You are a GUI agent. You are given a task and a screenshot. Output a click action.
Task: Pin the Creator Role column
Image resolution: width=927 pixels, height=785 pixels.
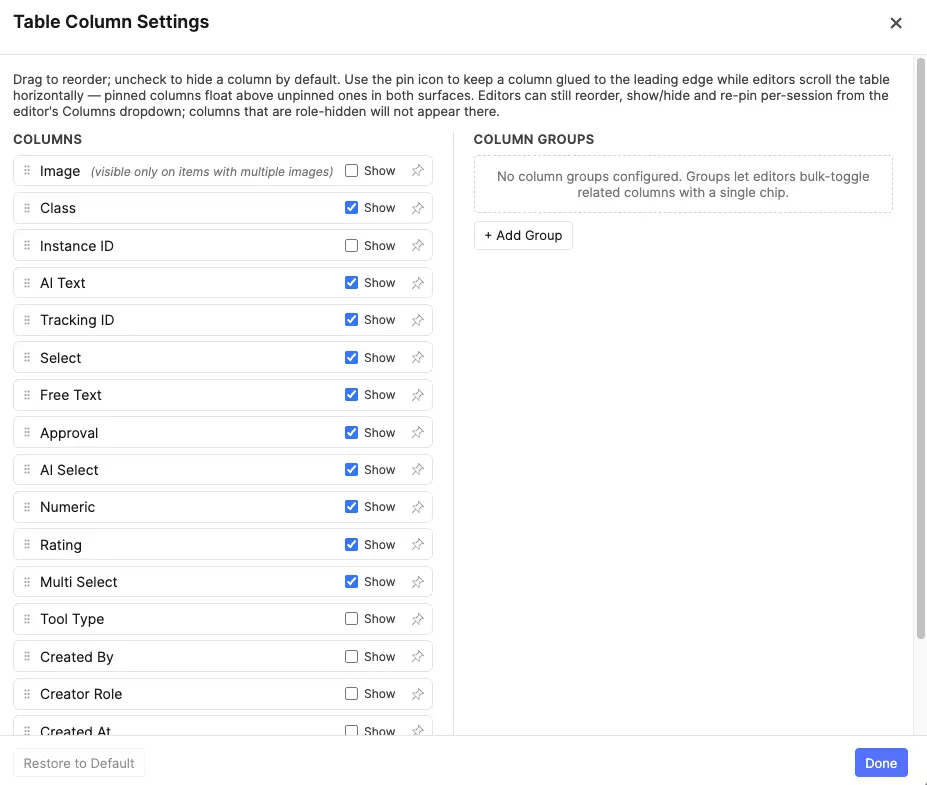pyautogui.click(x=418, y=694)
